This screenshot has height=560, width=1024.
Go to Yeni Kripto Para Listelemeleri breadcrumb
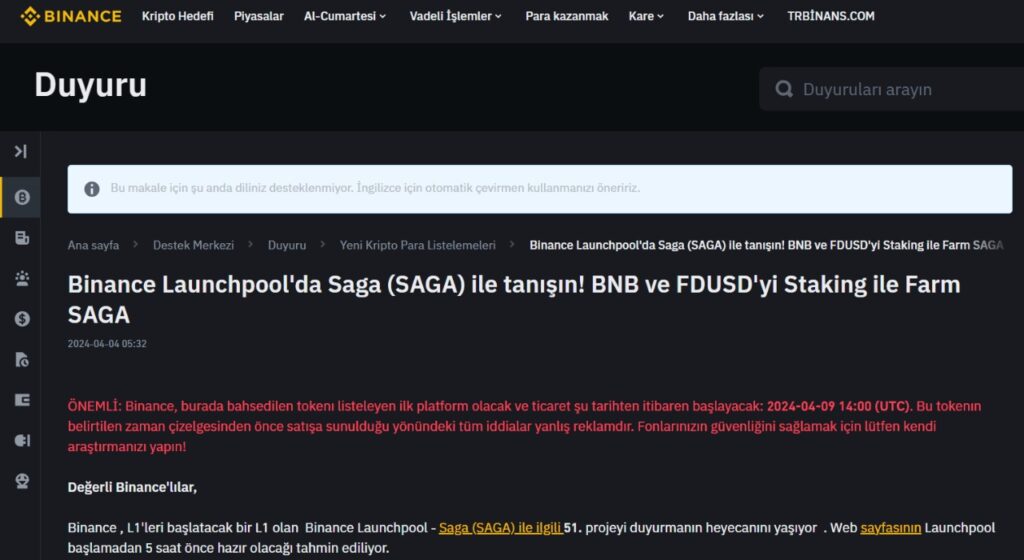417,245
